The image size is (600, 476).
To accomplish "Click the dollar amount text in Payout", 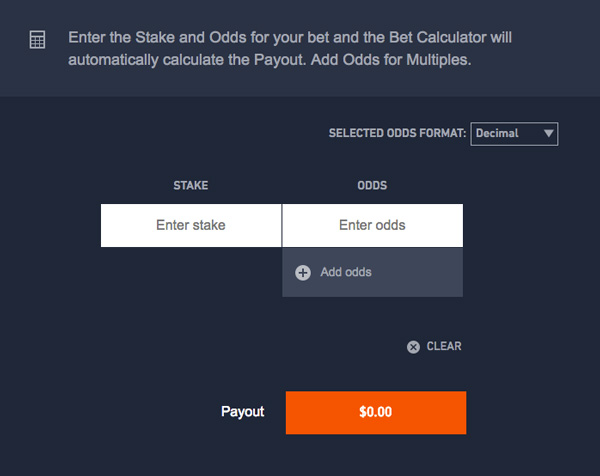I will [375, 412].
